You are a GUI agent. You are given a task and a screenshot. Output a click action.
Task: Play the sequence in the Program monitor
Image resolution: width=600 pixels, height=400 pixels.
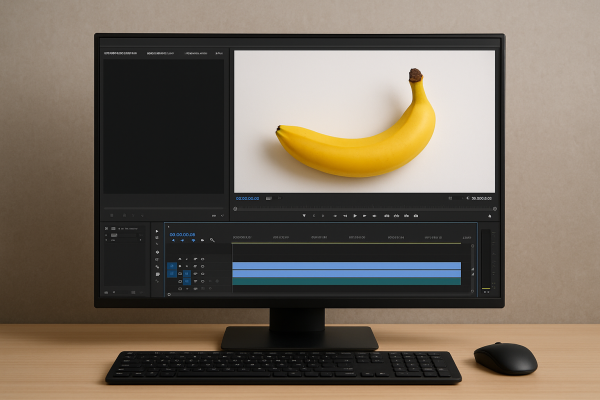tap(355, 216)
